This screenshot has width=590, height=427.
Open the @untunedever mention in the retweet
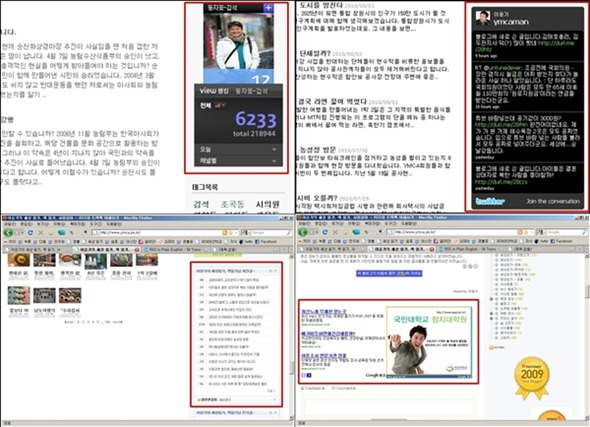(x=502, y=67)
